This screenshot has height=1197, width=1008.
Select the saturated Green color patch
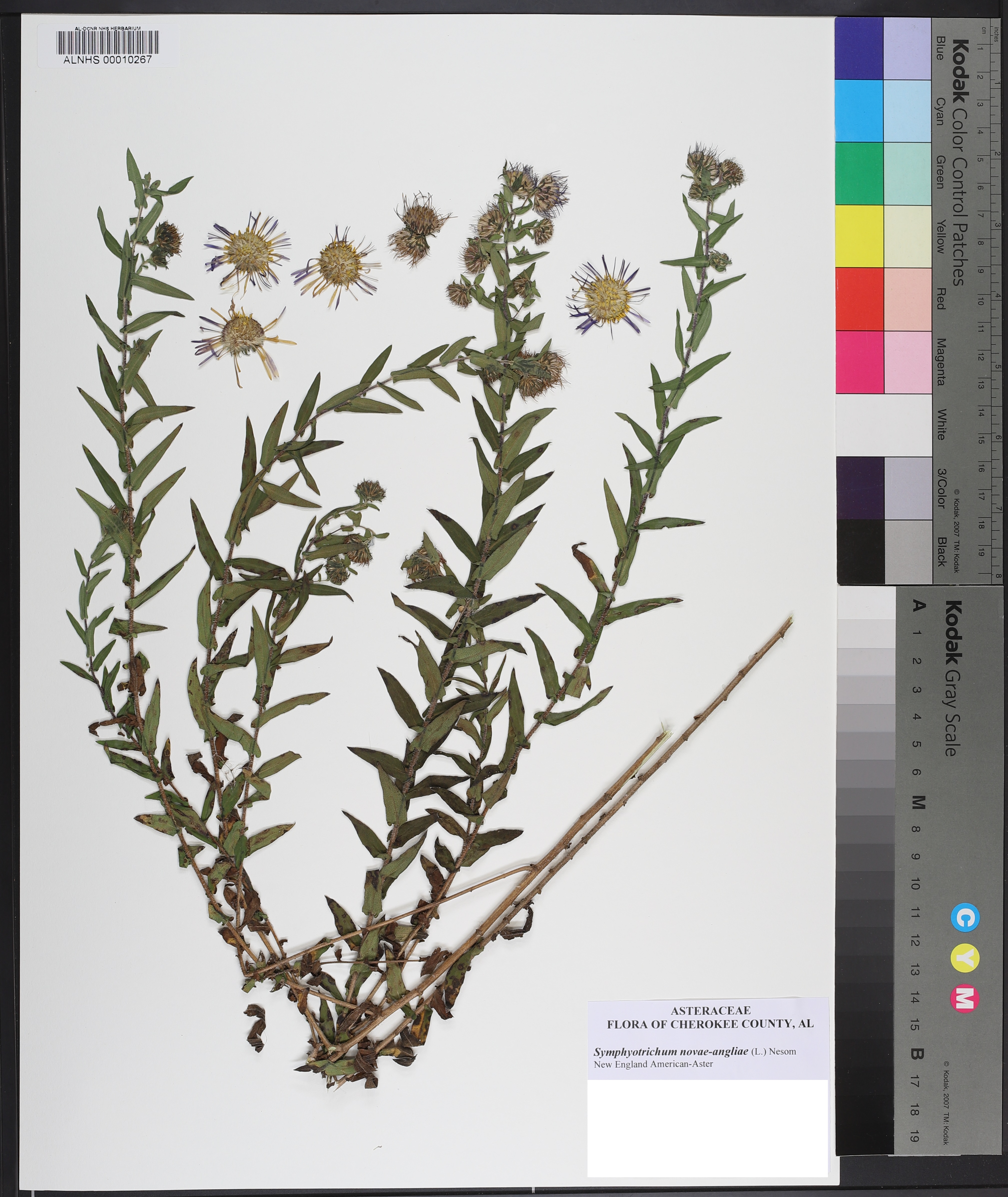[859, 174]
